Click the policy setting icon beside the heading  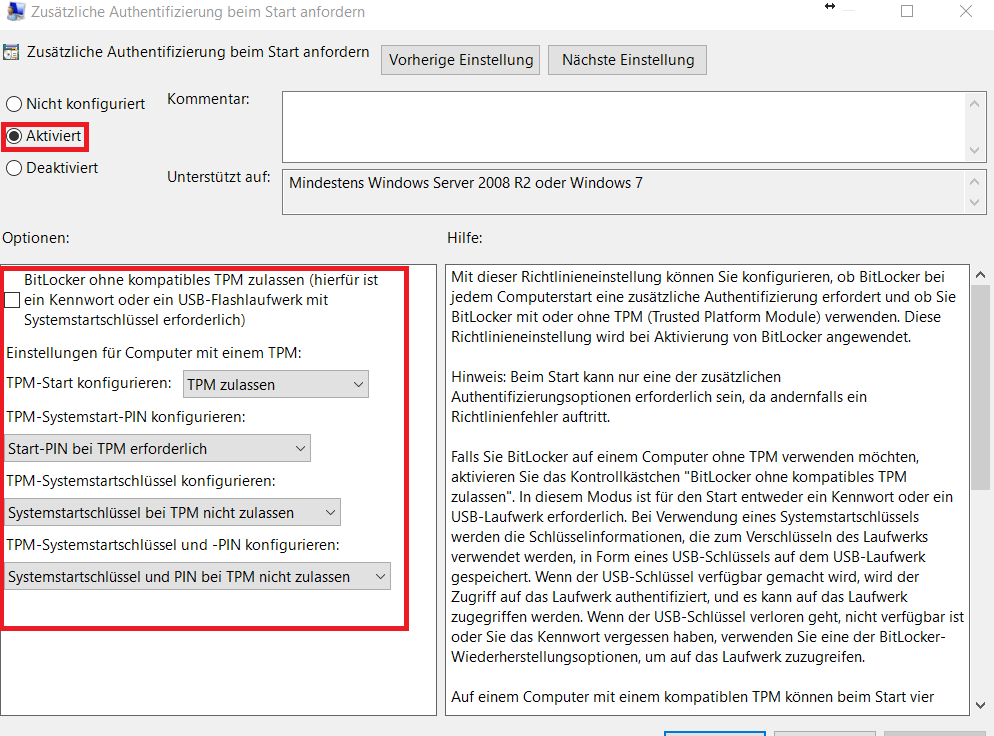point(12,53)
